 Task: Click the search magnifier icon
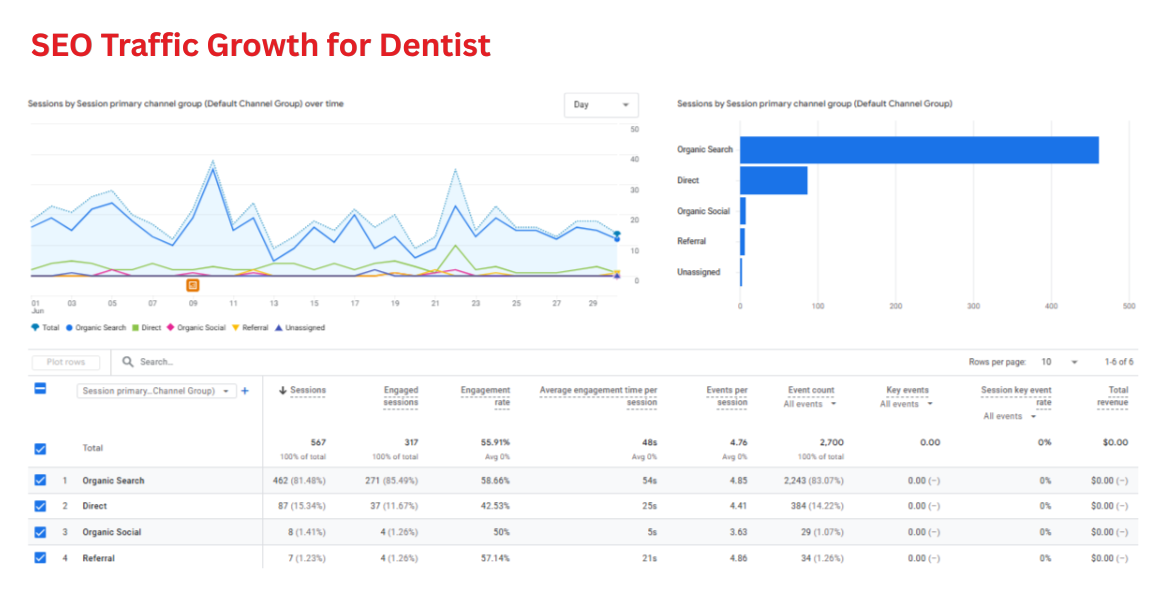(x=128, y=361)
